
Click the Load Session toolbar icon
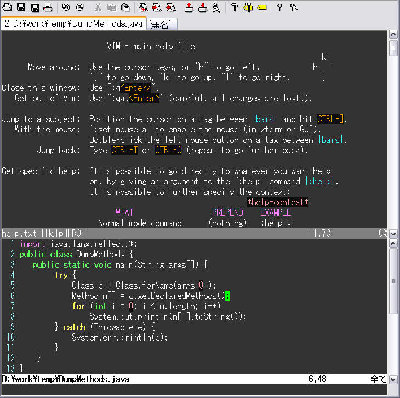(189, 7)
